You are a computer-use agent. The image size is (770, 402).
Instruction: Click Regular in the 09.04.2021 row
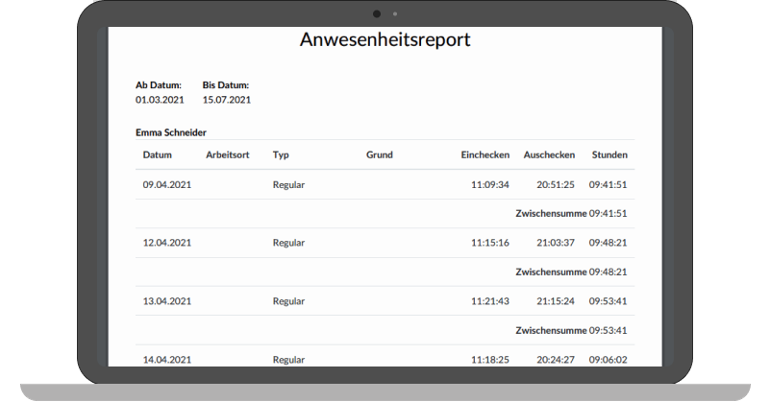(x=289, y=185)
